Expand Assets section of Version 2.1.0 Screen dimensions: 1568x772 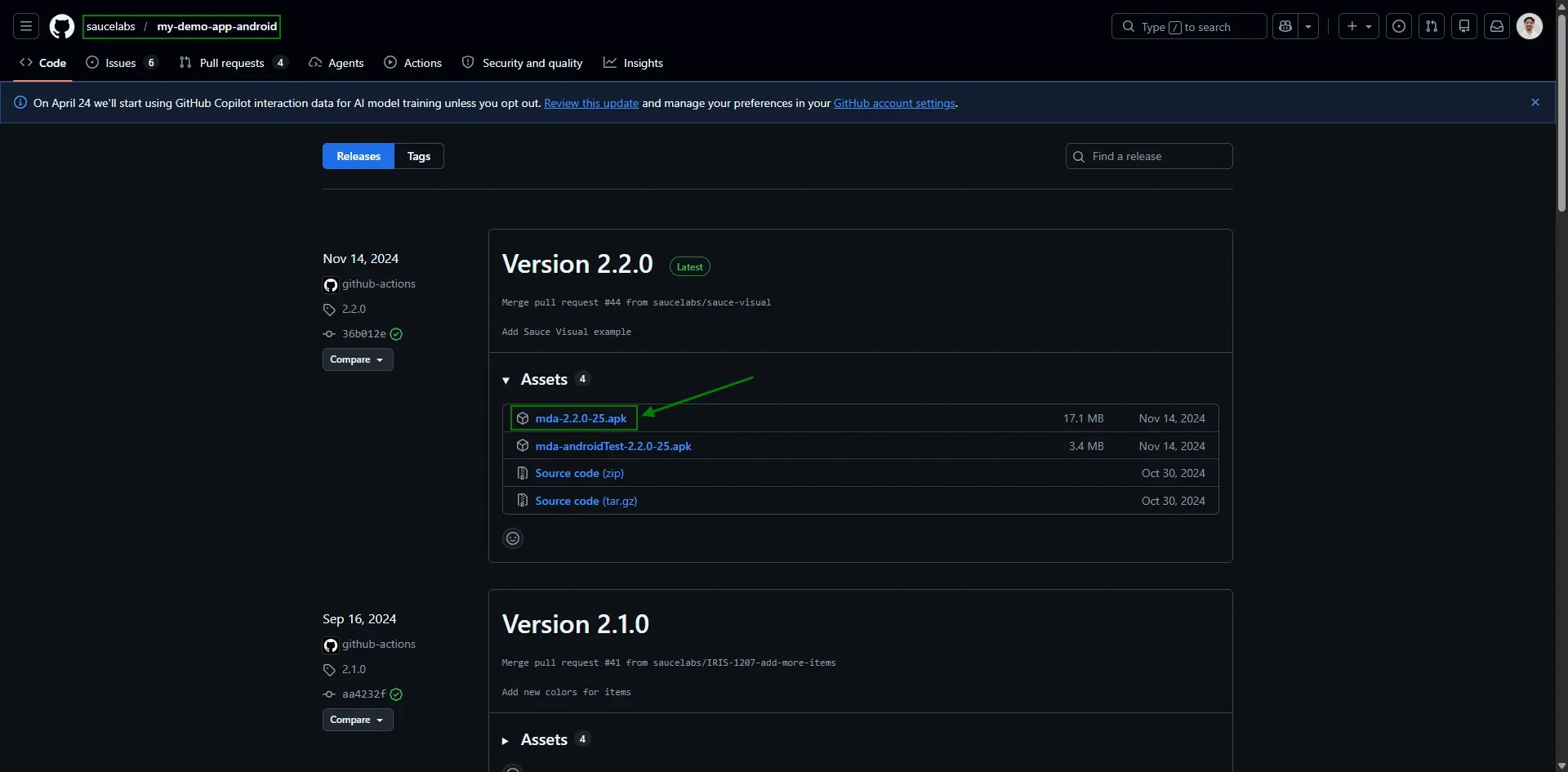(x=545, y=739)
